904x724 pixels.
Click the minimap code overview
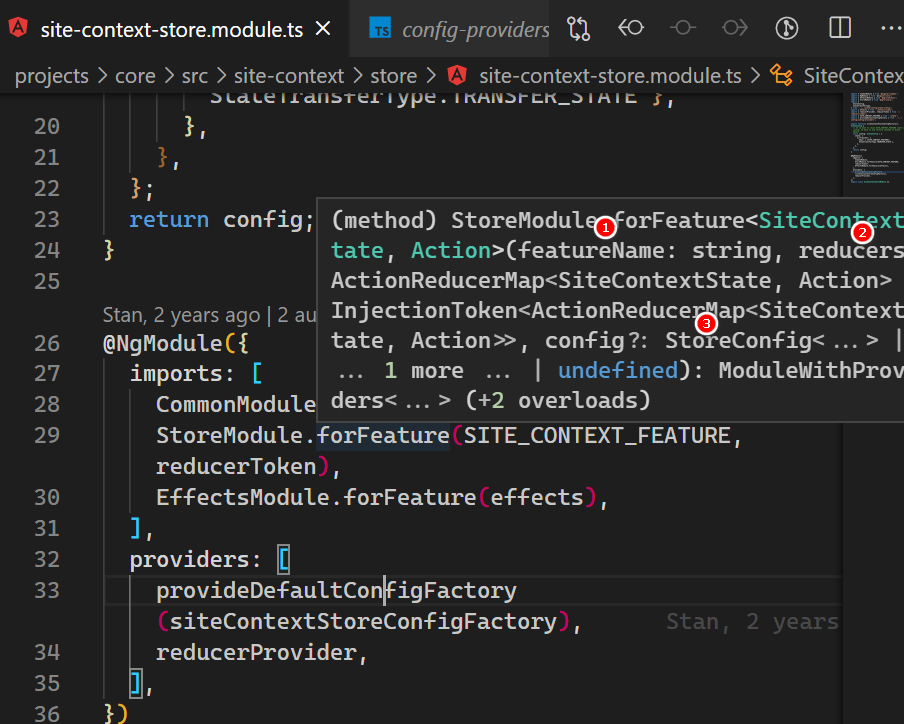coord(874,138)
